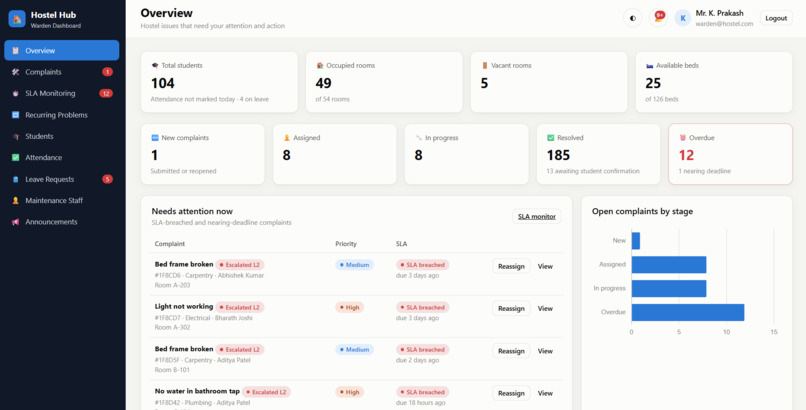Click the Recurring Problems icon in sidebar
The height and width of the screenshot is (410, 806).
[15, 115]
